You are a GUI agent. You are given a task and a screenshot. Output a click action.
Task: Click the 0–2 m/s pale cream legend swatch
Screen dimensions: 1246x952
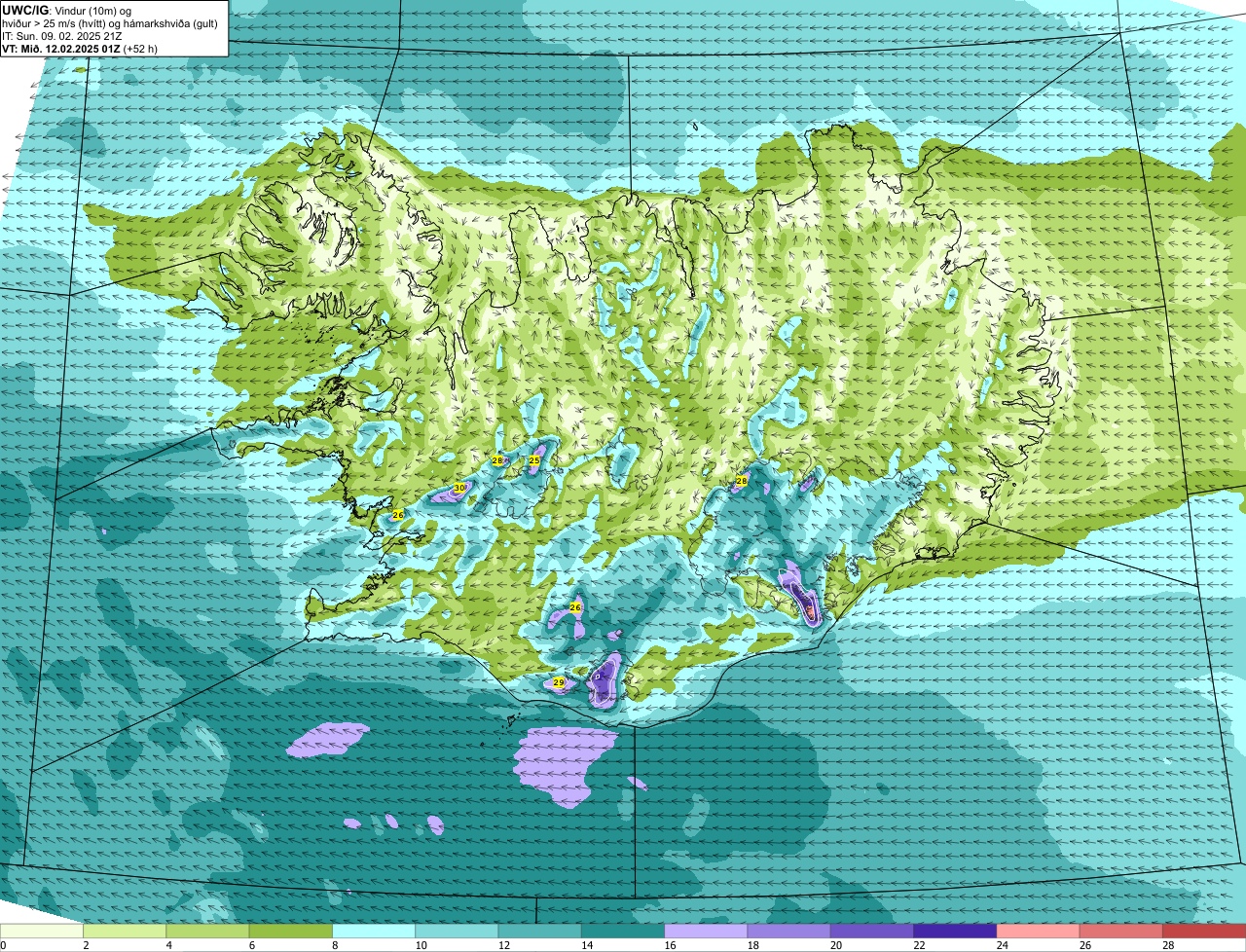click(42, 931)
